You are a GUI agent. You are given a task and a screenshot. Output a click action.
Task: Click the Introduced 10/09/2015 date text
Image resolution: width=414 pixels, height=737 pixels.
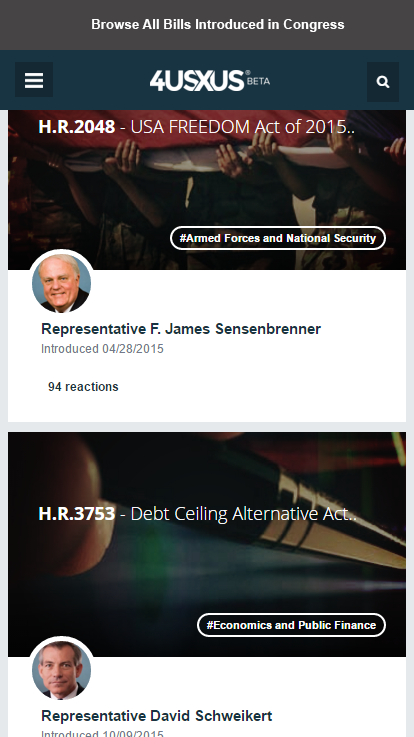102,734
